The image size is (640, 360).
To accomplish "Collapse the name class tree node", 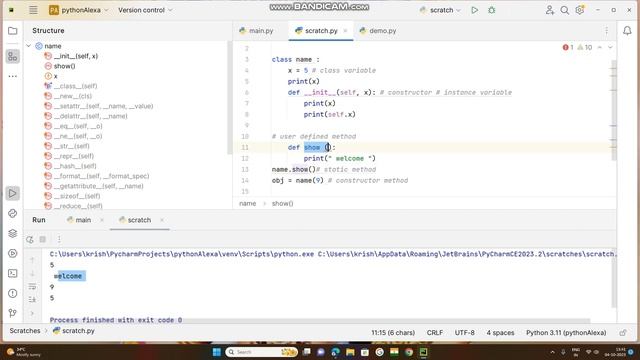I will pyautogui.click(x=29, y=46).
